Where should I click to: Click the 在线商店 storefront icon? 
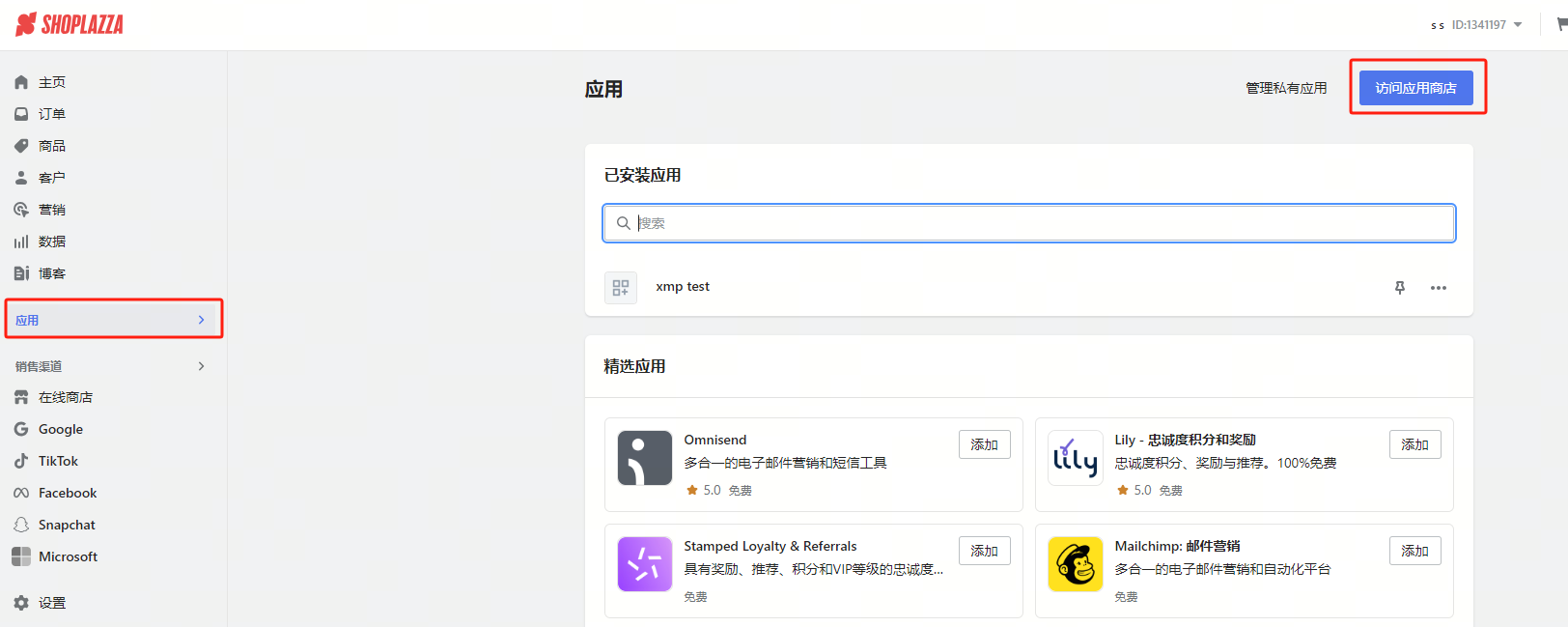pyautogui.click(x=21, y=397)
